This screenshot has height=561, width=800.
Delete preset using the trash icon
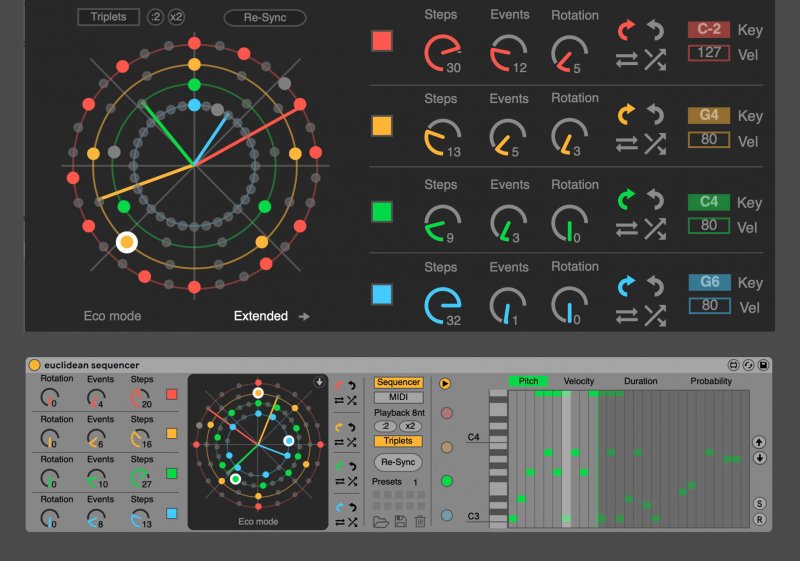coord(420,521)
